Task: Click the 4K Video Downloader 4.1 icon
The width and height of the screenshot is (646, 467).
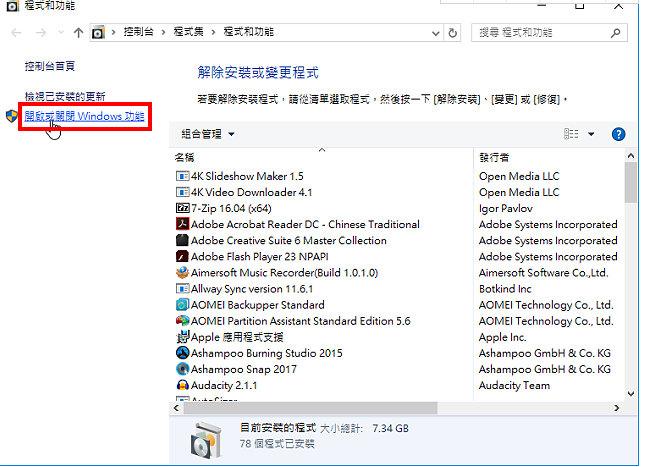Action: coord(182,192)
